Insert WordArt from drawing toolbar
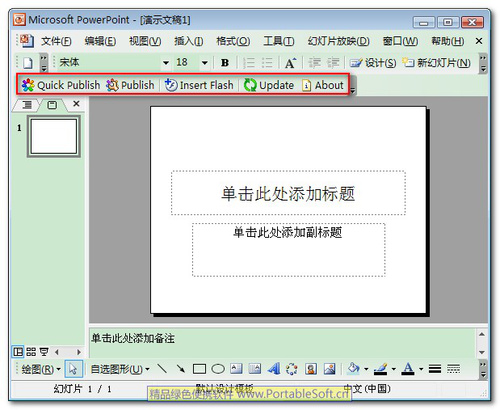Screen dimensions: 500x410 (274, 369)
